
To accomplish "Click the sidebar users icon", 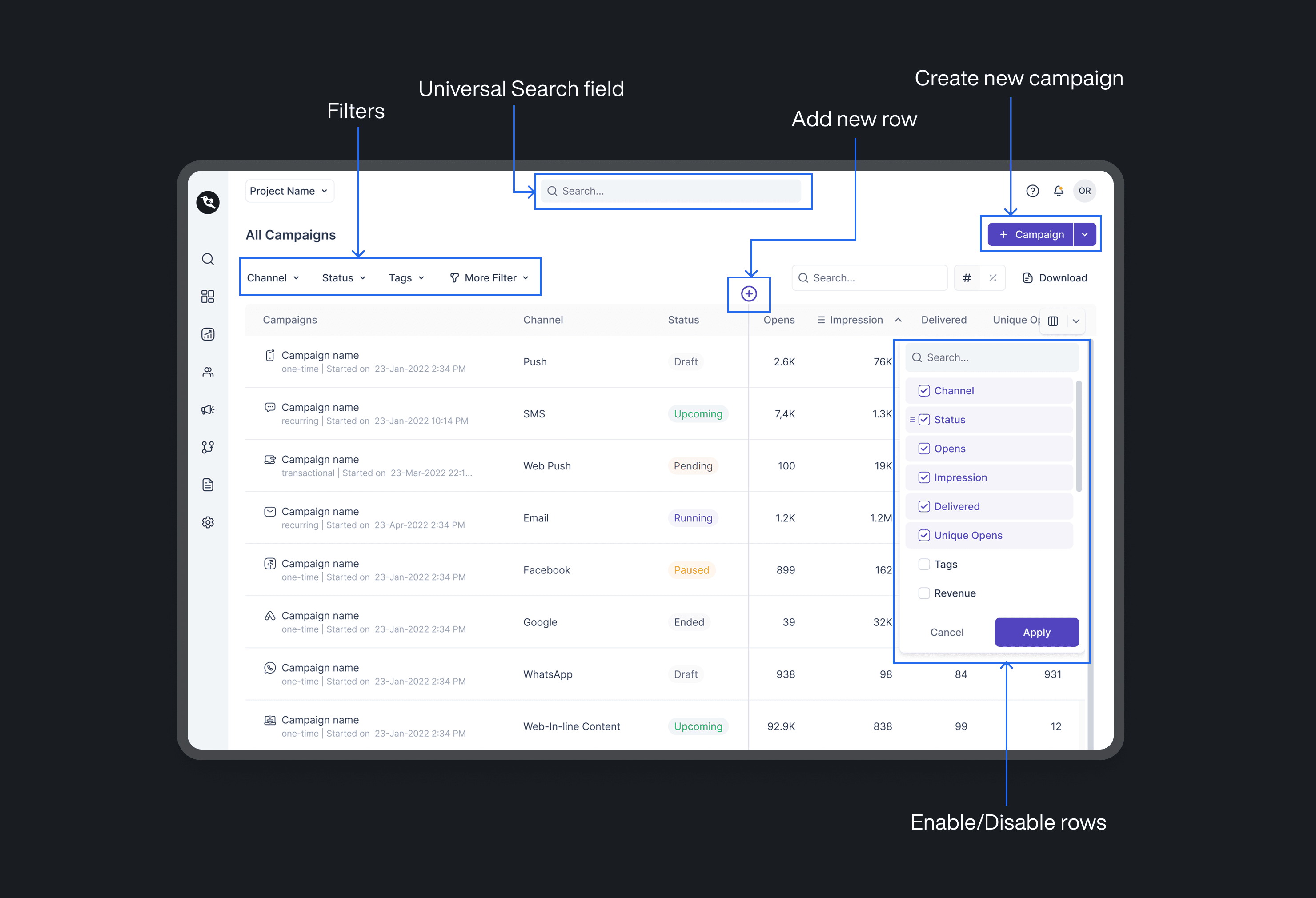I will point(208,372).
